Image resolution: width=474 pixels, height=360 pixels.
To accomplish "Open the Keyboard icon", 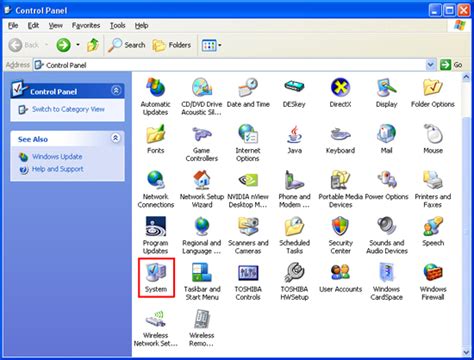I will point(340,139).
